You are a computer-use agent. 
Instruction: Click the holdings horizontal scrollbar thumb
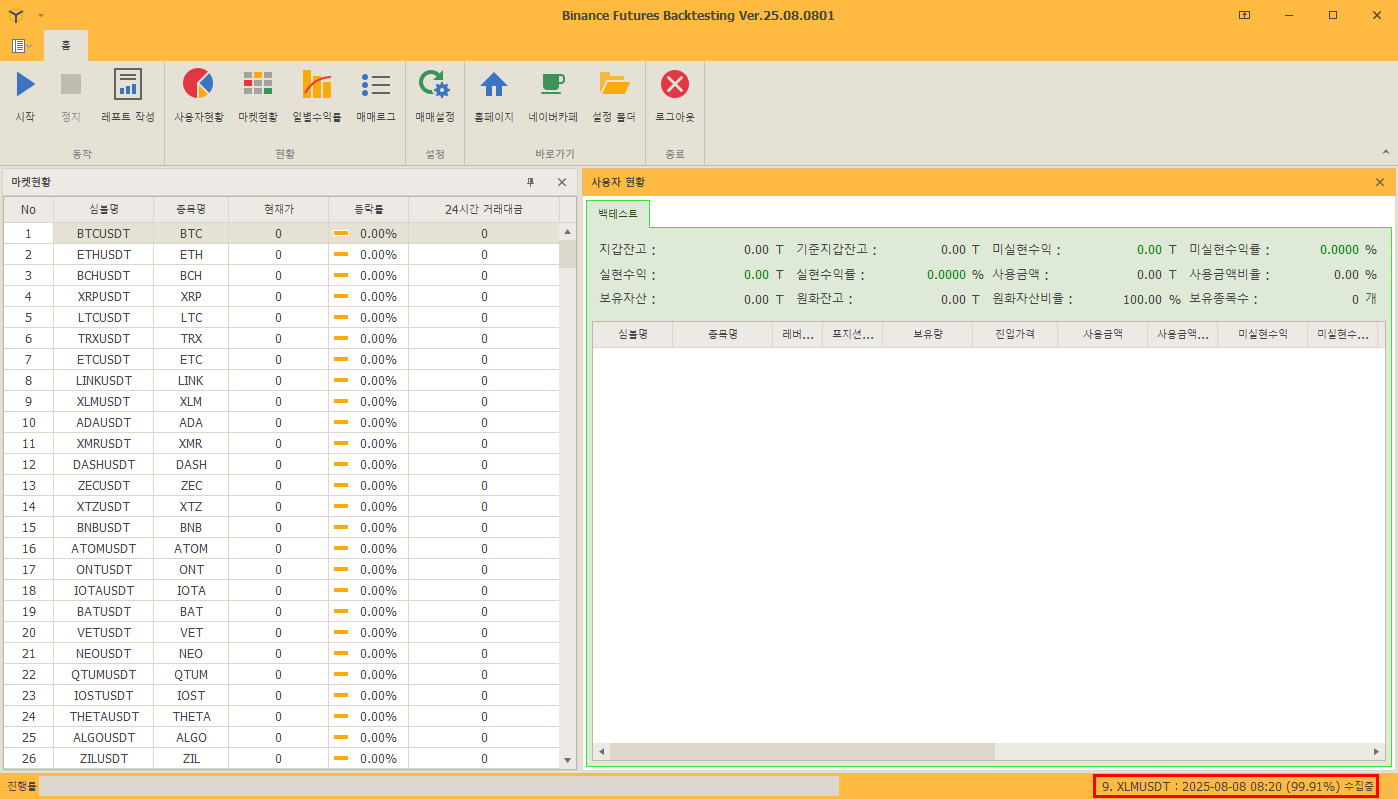802,751
